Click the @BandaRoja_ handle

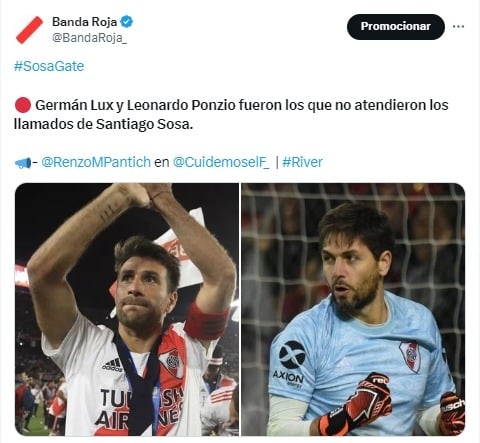point(89,38)
